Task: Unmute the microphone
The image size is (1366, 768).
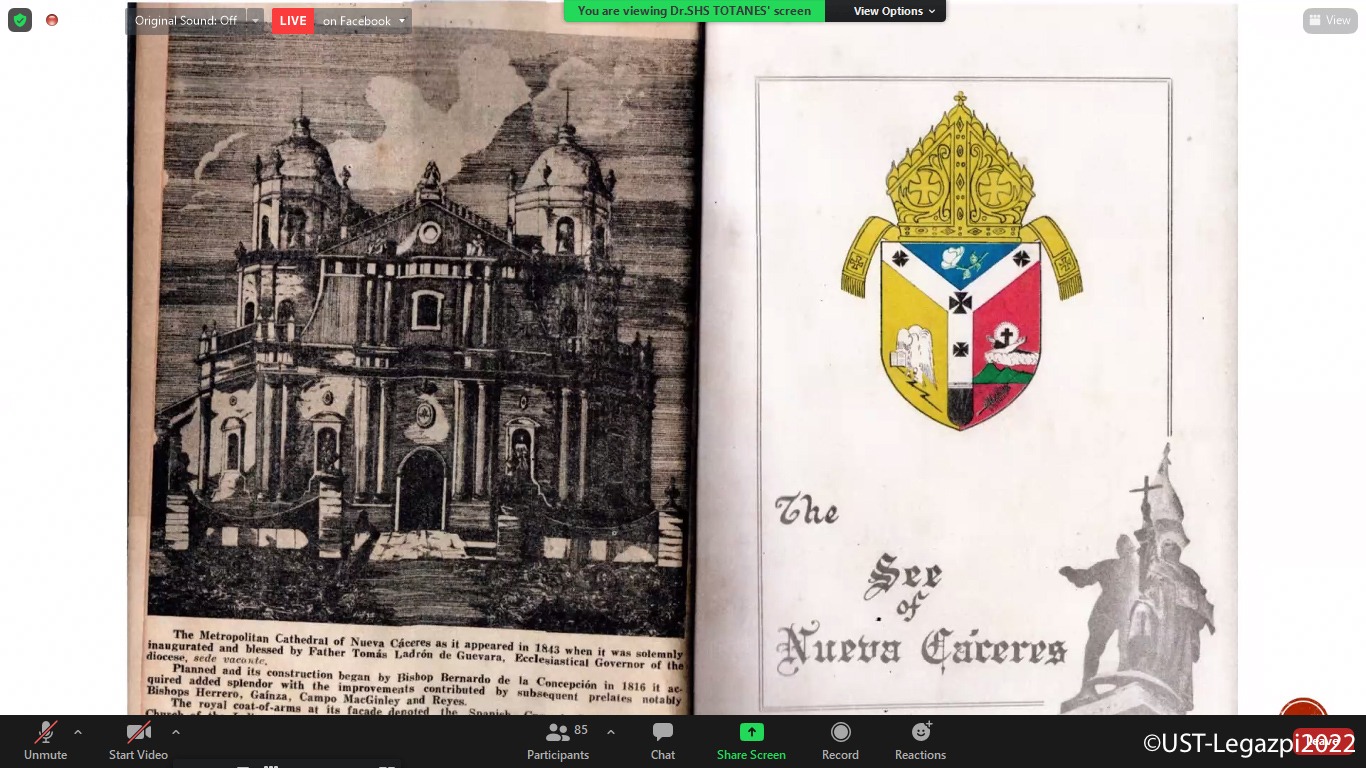Action: (x=45, y=741)
